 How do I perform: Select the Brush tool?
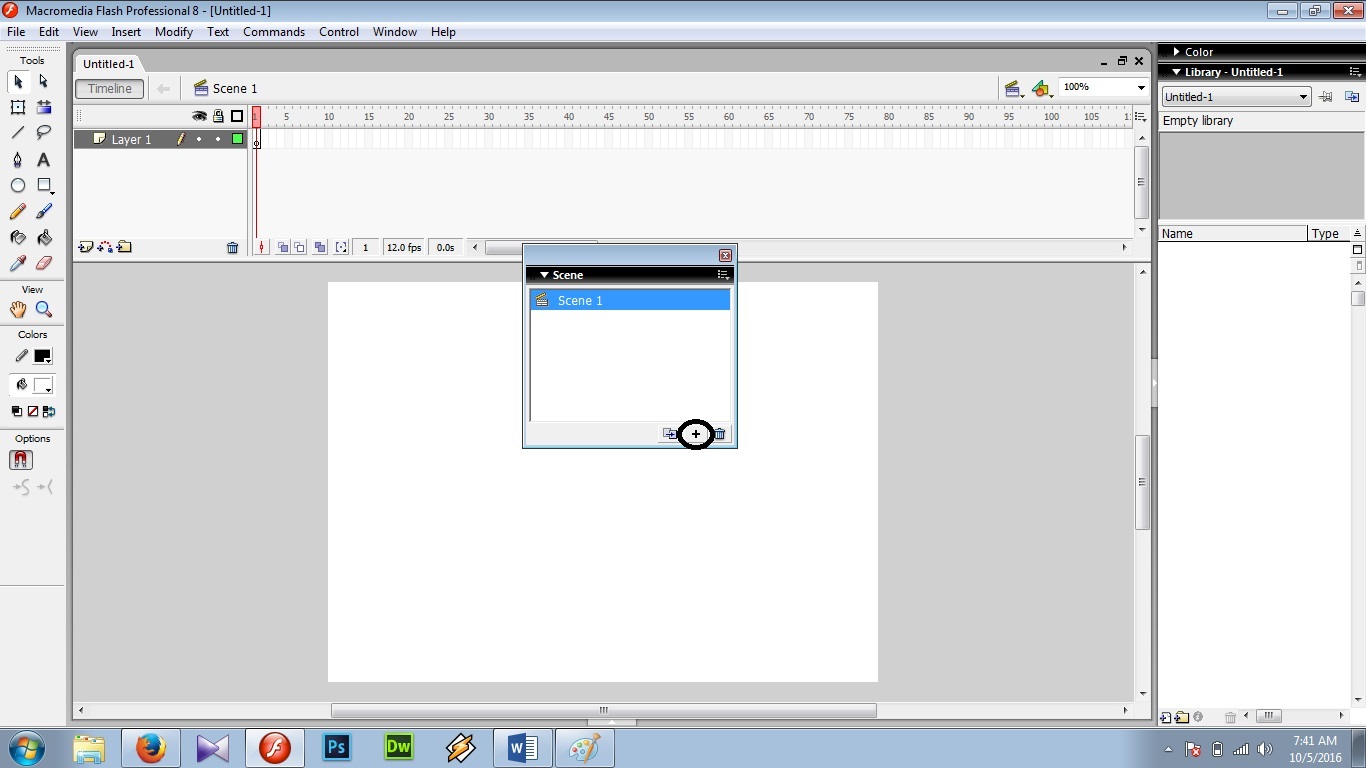[x=43, y=211]
